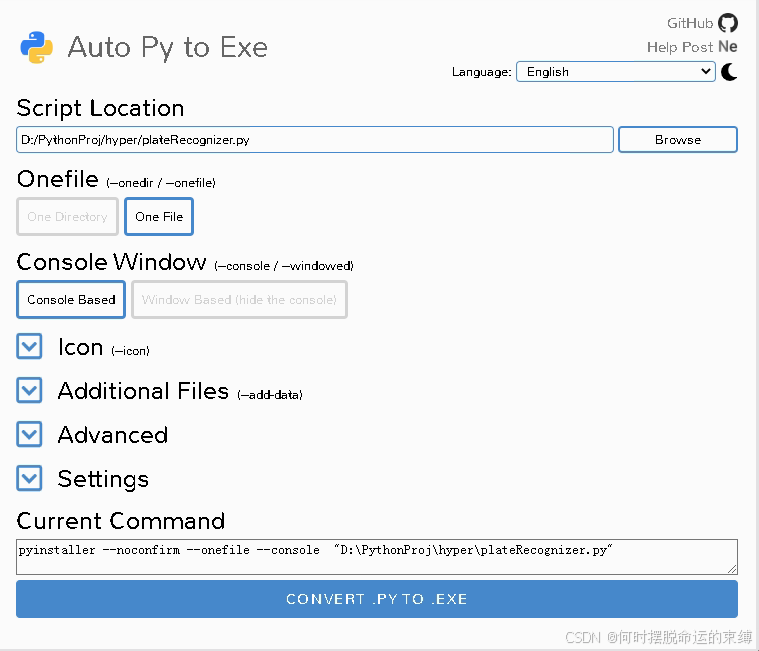Choose Window Based (hide the console)
Viewport: 759px width, 651px height.
coord(239,300)
